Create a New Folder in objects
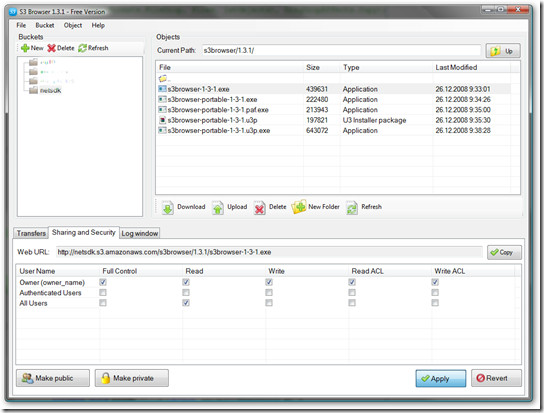The width and height of the screenshot is (544, 413). pyautogui.click(x=316, y=207)
